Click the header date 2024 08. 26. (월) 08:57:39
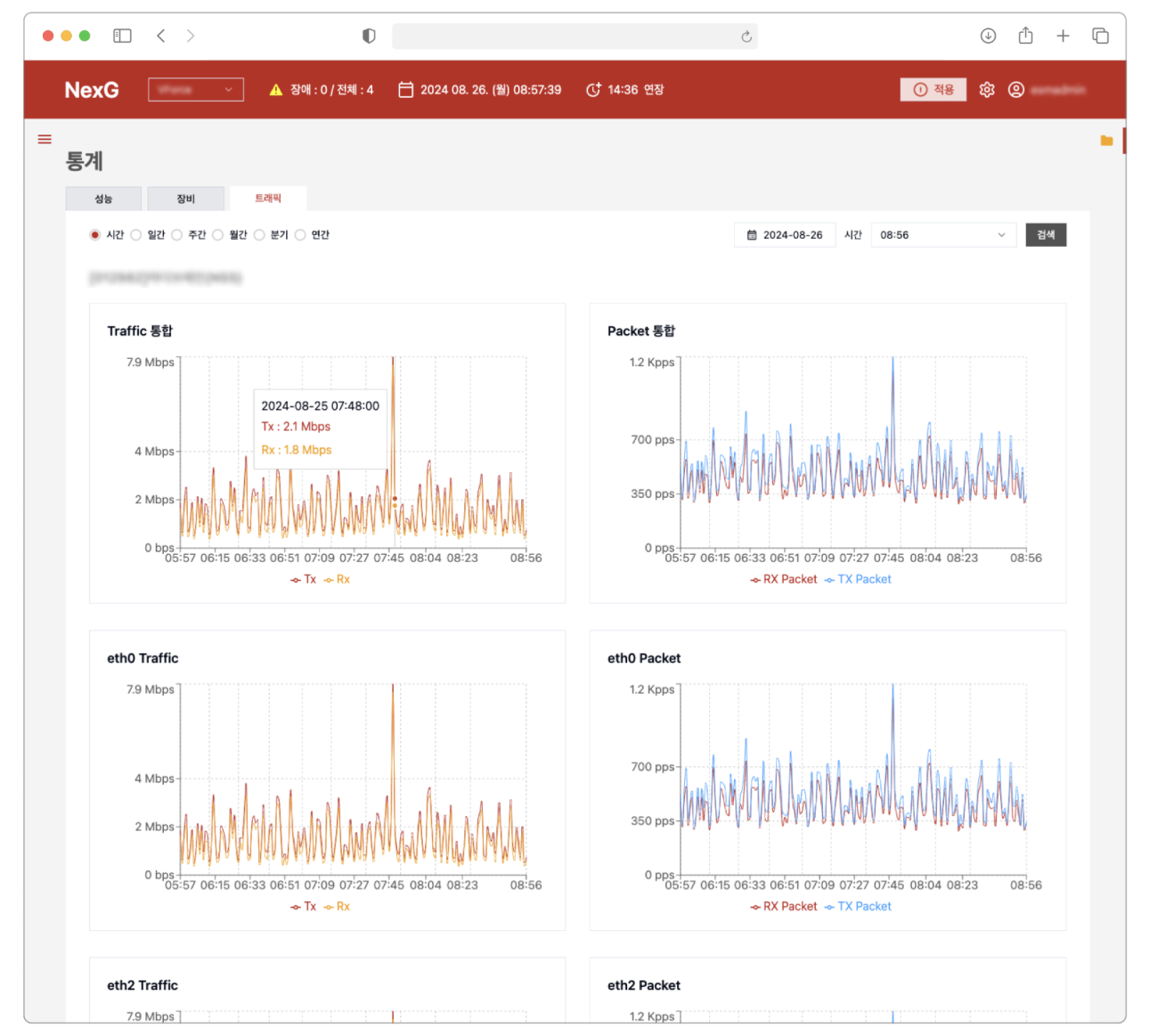The width and height of the screenshot is (1149, 1036). click(x=491, y=90)
